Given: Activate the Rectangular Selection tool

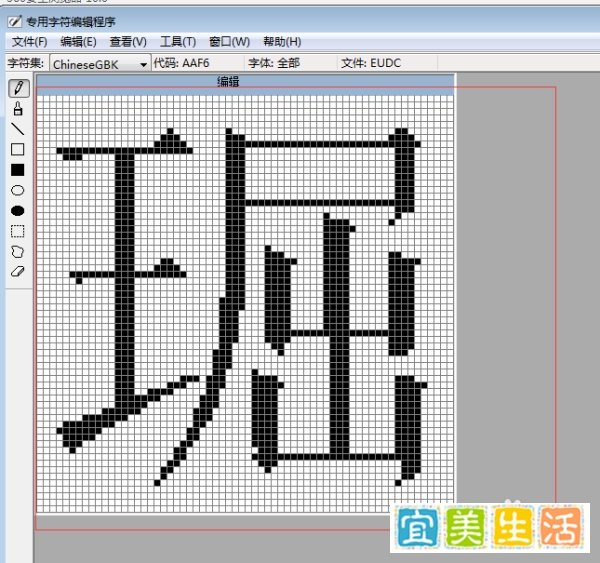Looking at the screenshot, I should click(x=18, y=232).
